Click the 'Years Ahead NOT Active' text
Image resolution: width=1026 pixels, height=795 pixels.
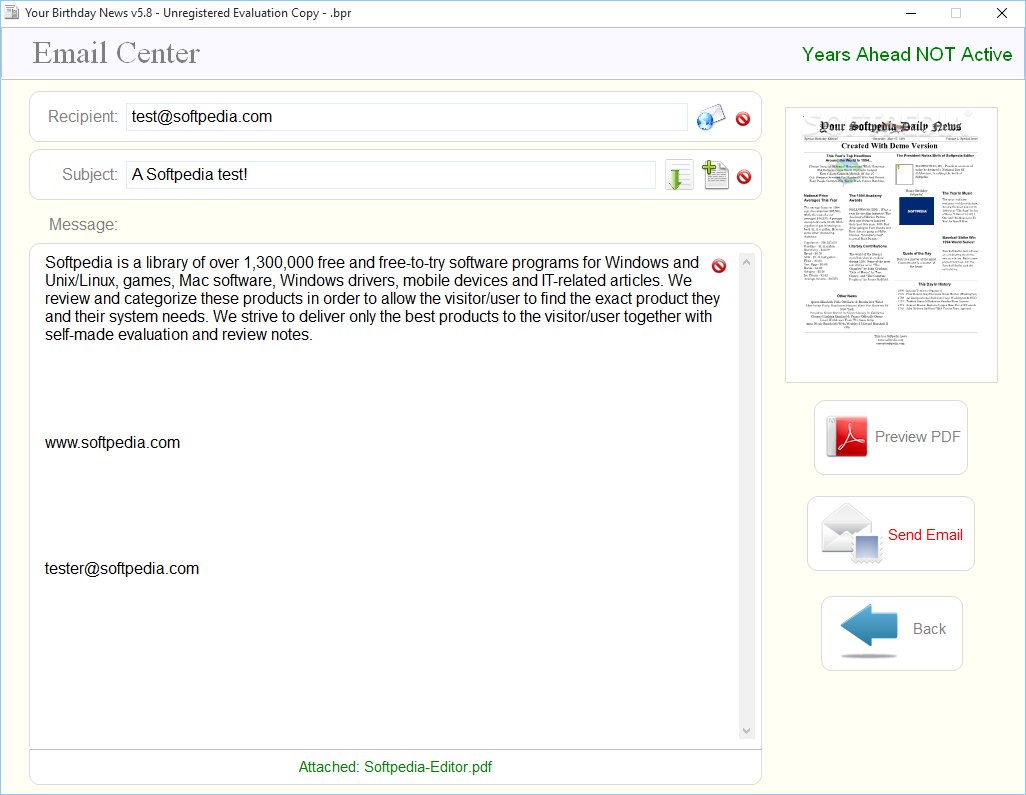pos(907,54)
